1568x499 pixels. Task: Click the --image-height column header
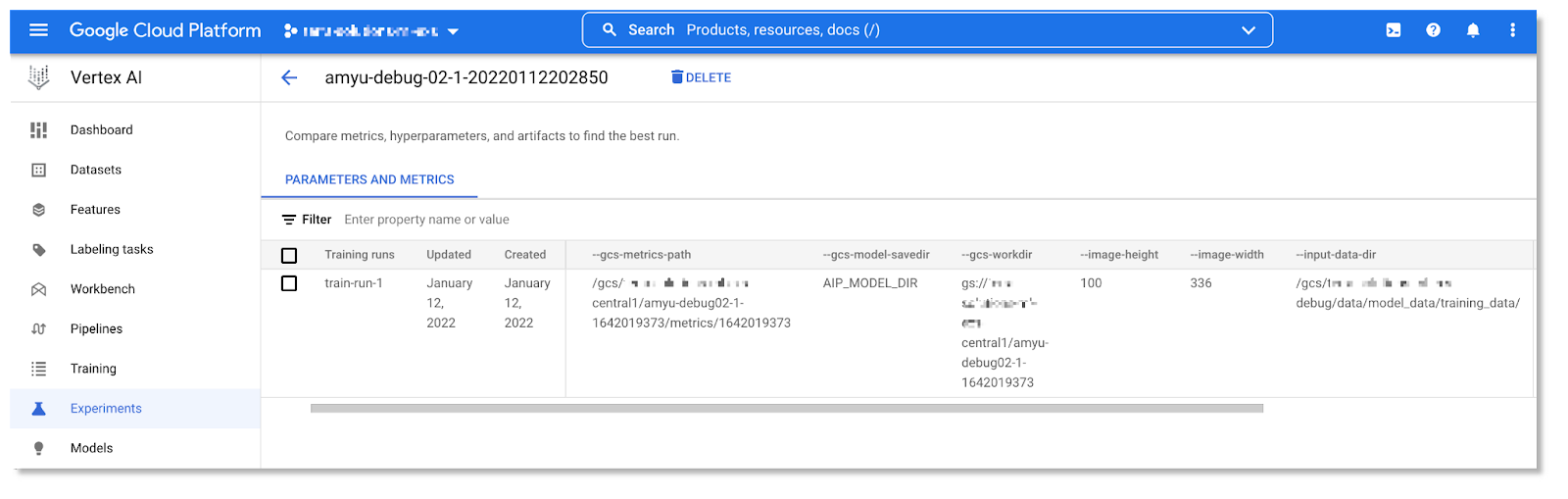[1119, 255]
